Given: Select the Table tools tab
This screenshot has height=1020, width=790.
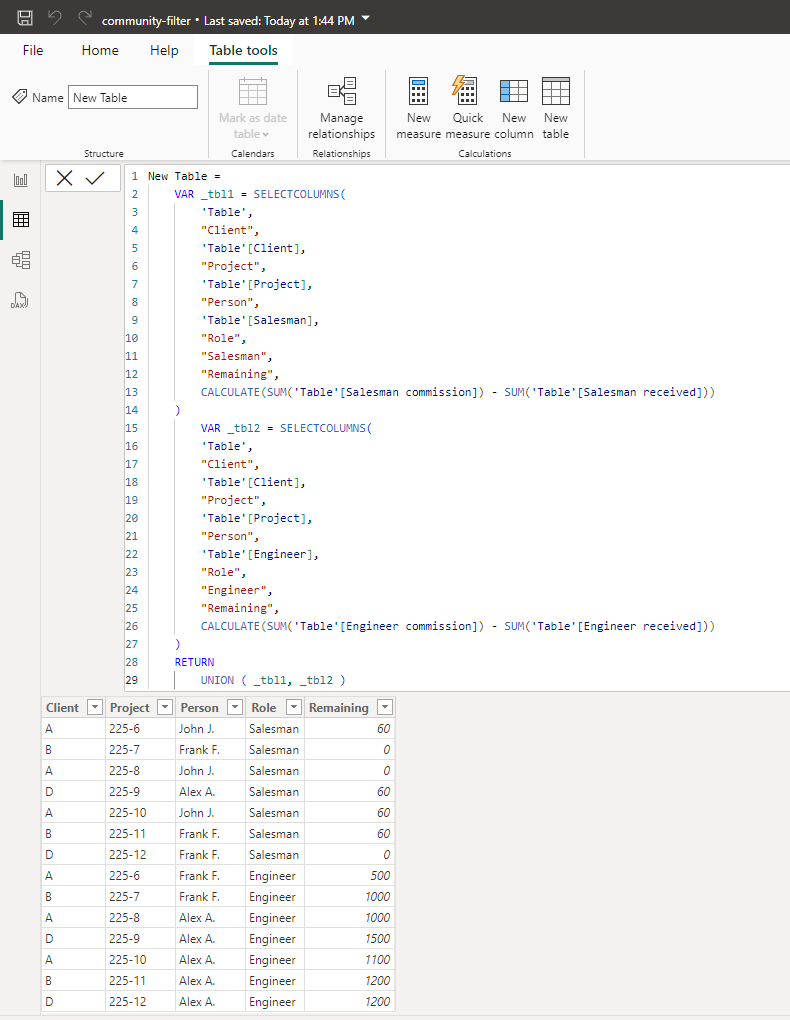Looking at the screenshot, I should 243,50.
